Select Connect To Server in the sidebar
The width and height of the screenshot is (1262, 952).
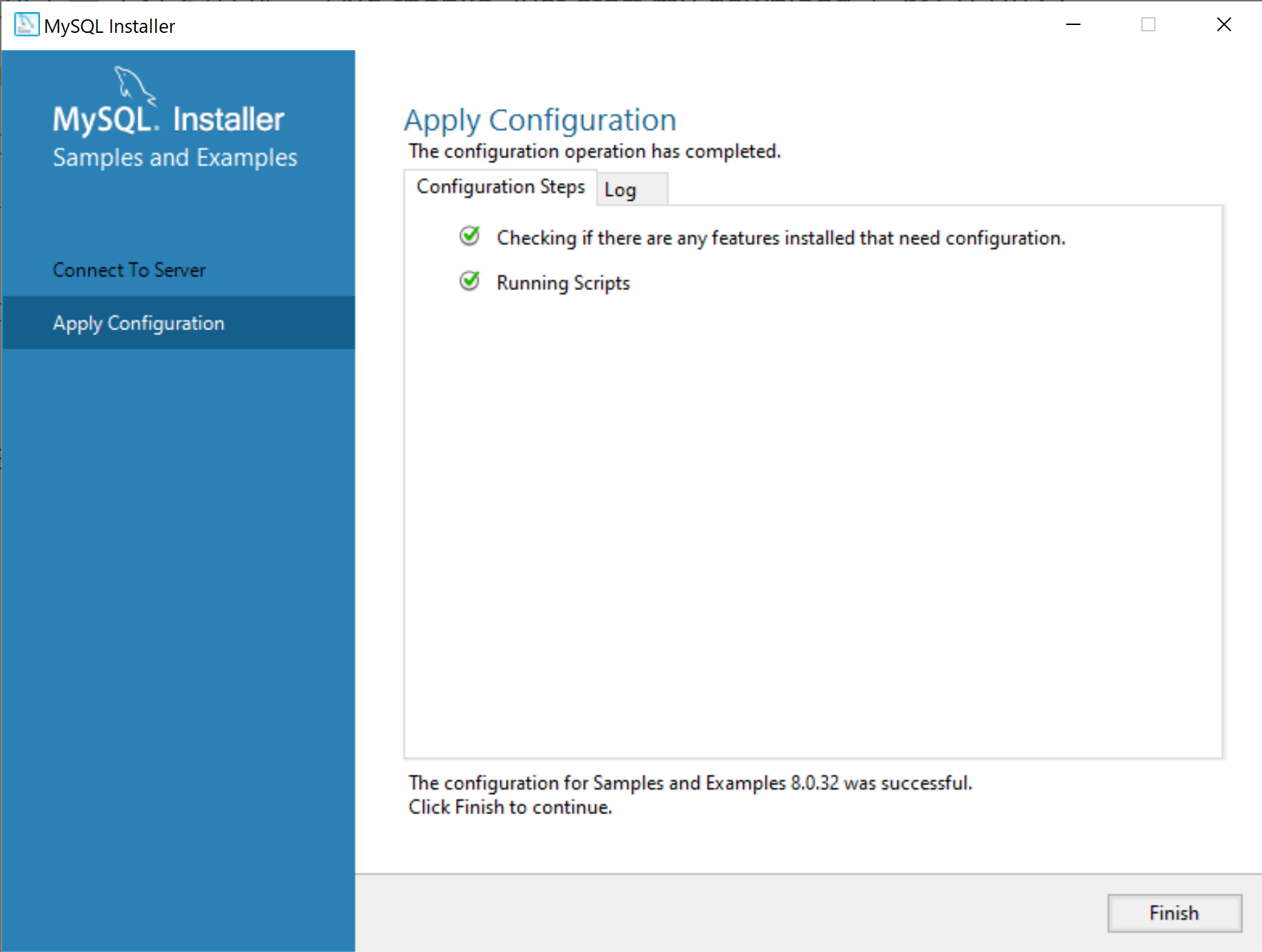[129, 269]
